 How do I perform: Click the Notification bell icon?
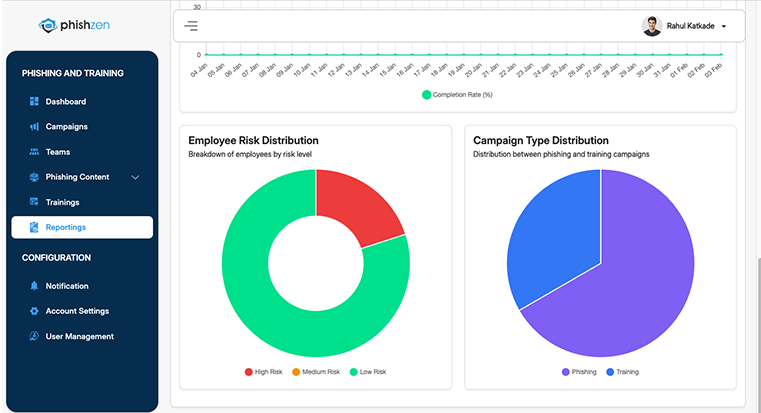pyautogui.click(x=34, y=286)
